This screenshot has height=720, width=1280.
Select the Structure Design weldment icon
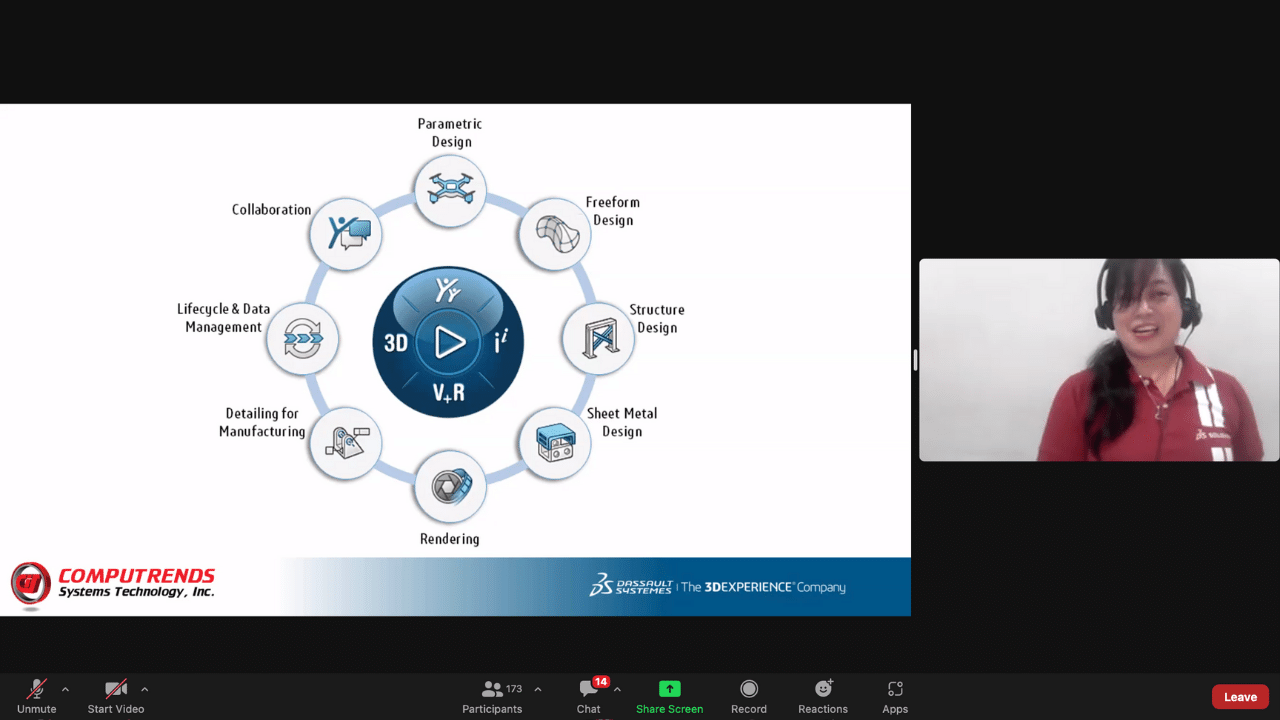(x=597, y=338)
